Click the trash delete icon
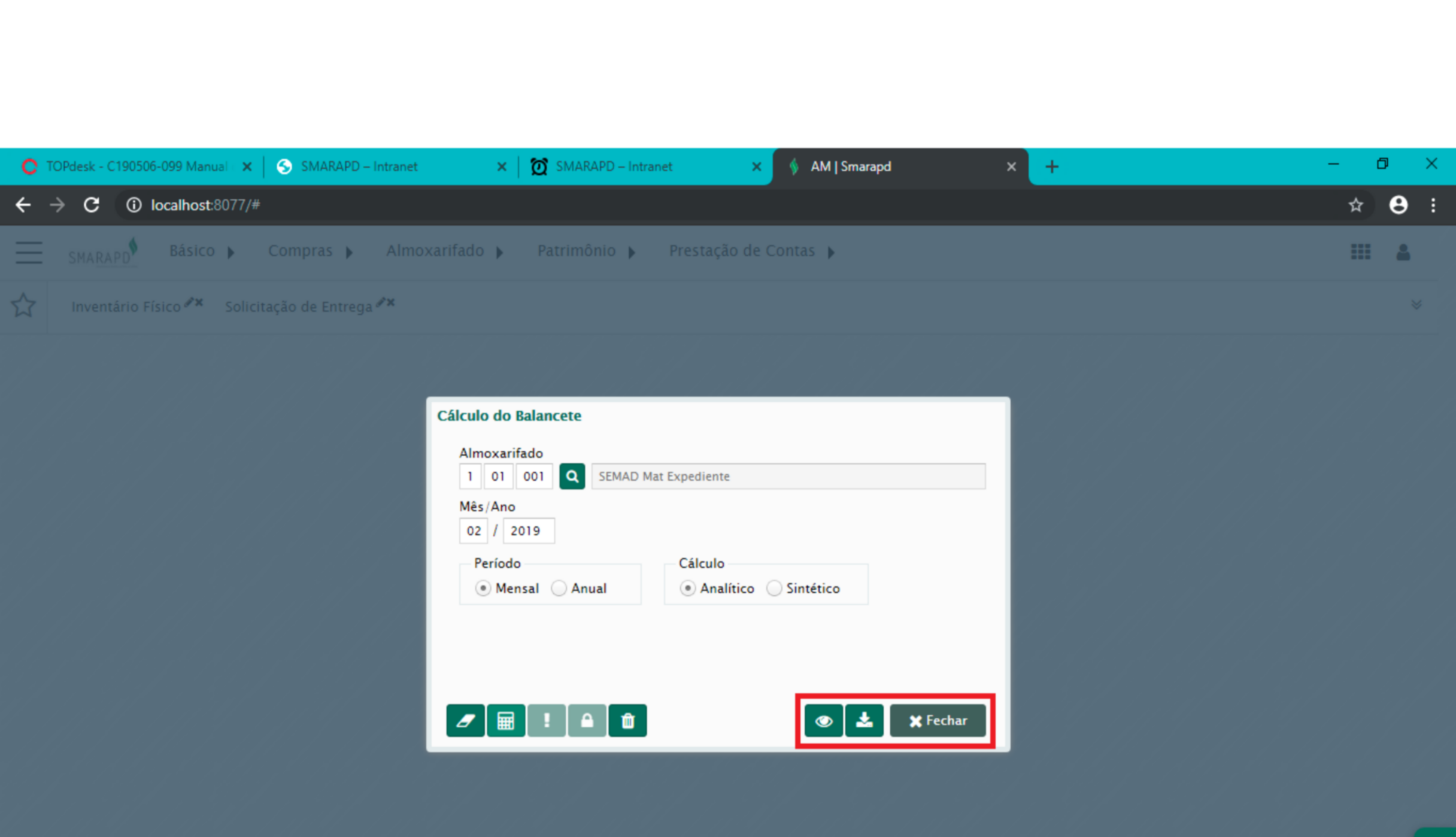 click(x=627, y=720)
